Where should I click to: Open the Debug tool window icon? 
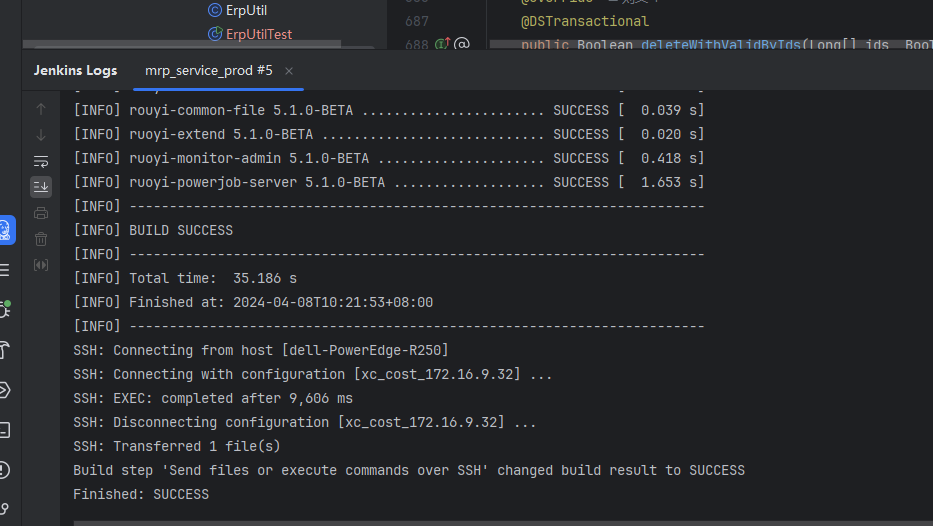[5, 309]
